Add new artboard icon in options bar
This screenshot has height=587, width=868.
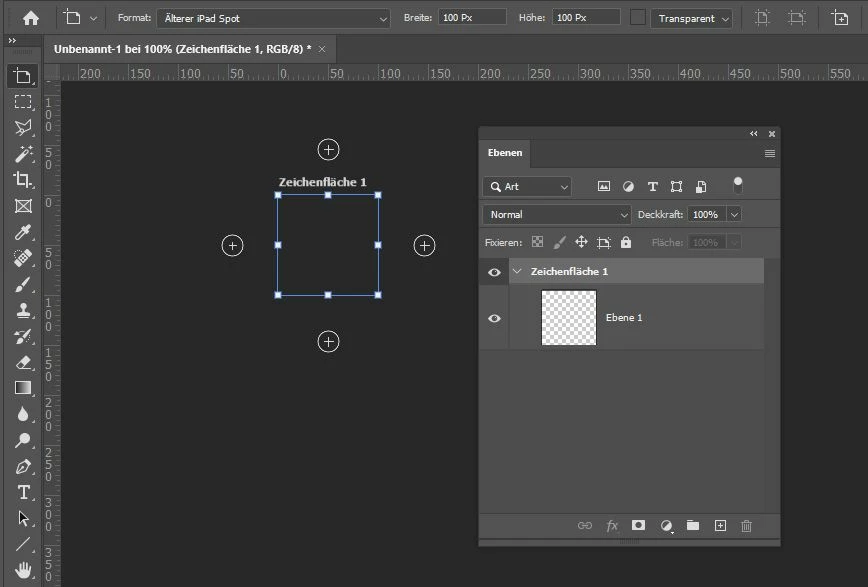point(840,18)
